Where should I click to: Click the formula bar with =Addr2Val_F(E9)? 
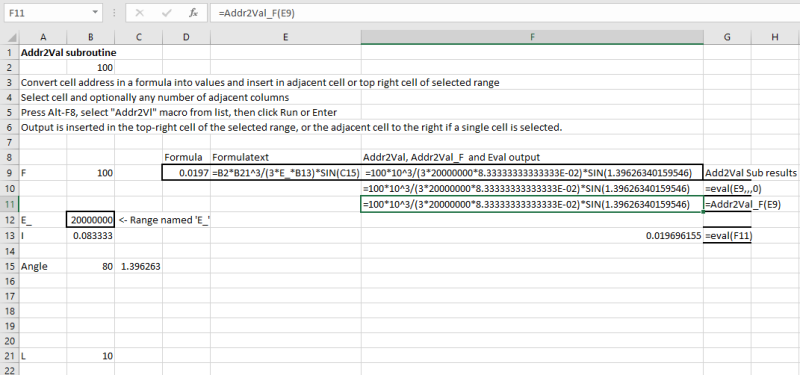504,13
